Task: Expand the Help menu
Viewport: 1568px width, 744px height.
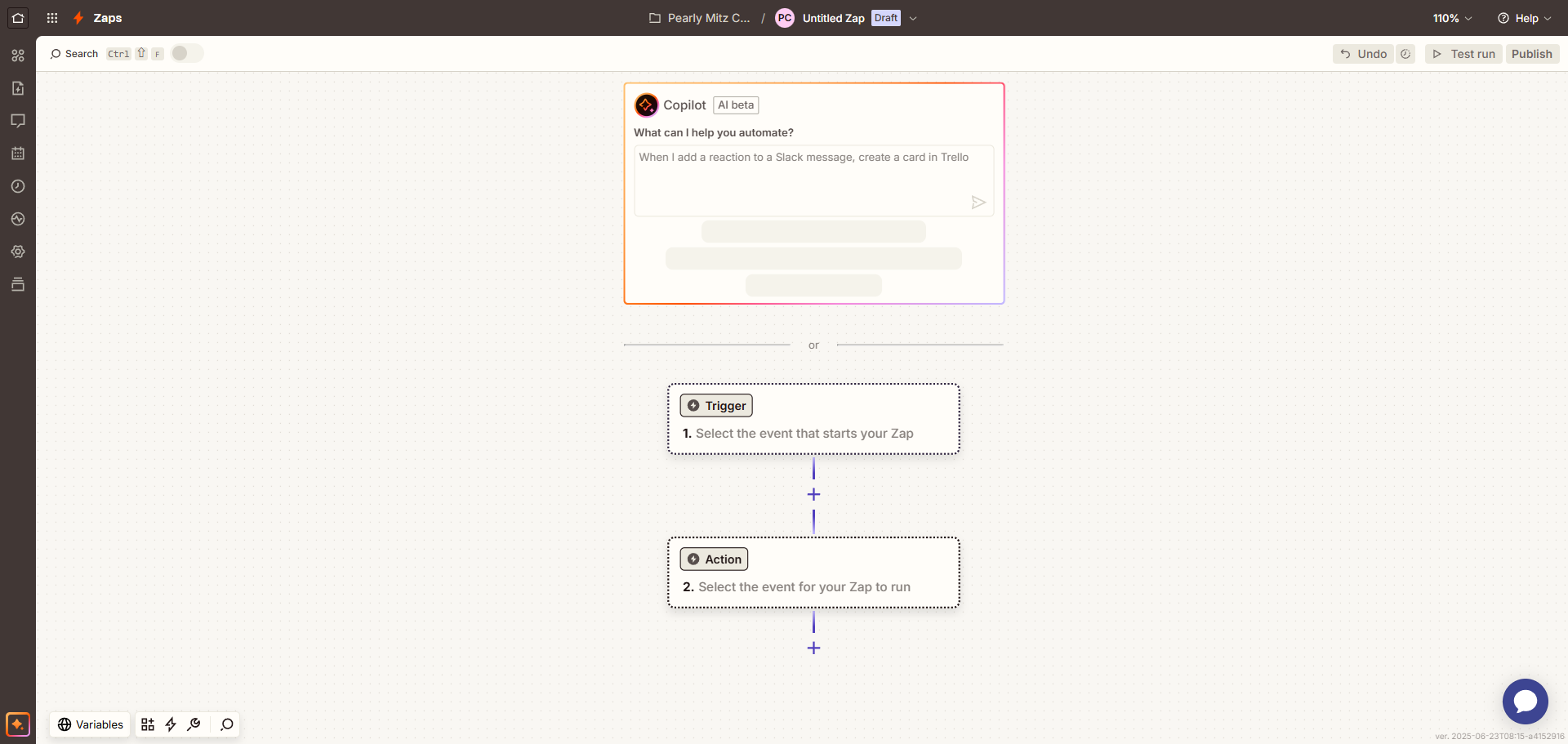Action: 1524,17
